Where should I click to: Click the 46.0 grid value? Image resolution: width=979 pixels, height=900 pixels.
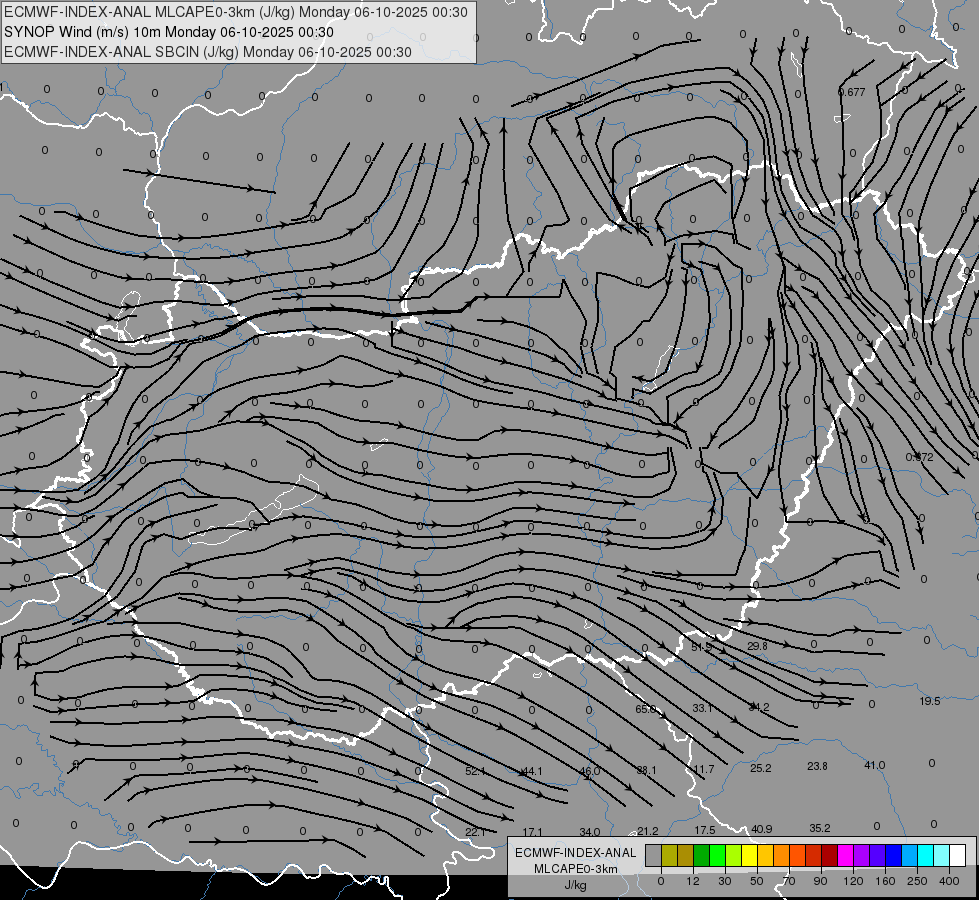point(590,771)
